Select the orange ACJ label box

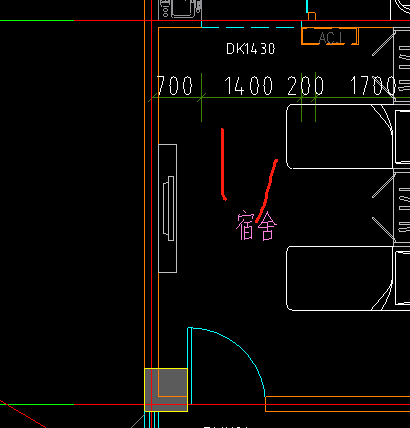pyautogui.click(x=330, y=36)
